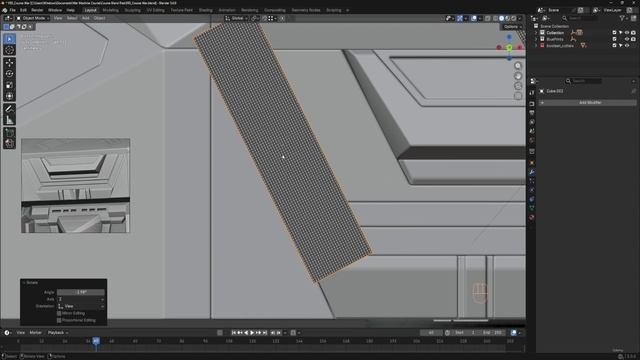Jump to timeline start button

[x=234, y=333]
